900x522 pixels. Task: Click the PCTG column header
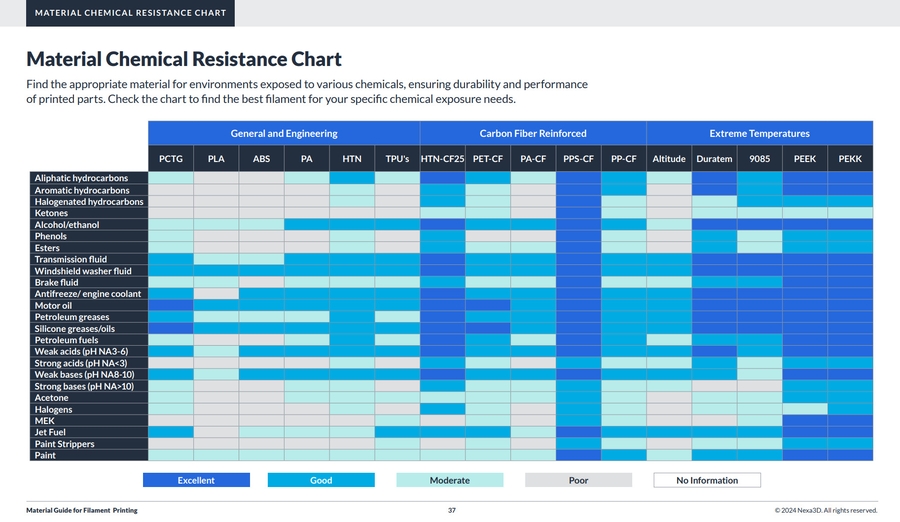pyautogui.click(x=171, y=158)
